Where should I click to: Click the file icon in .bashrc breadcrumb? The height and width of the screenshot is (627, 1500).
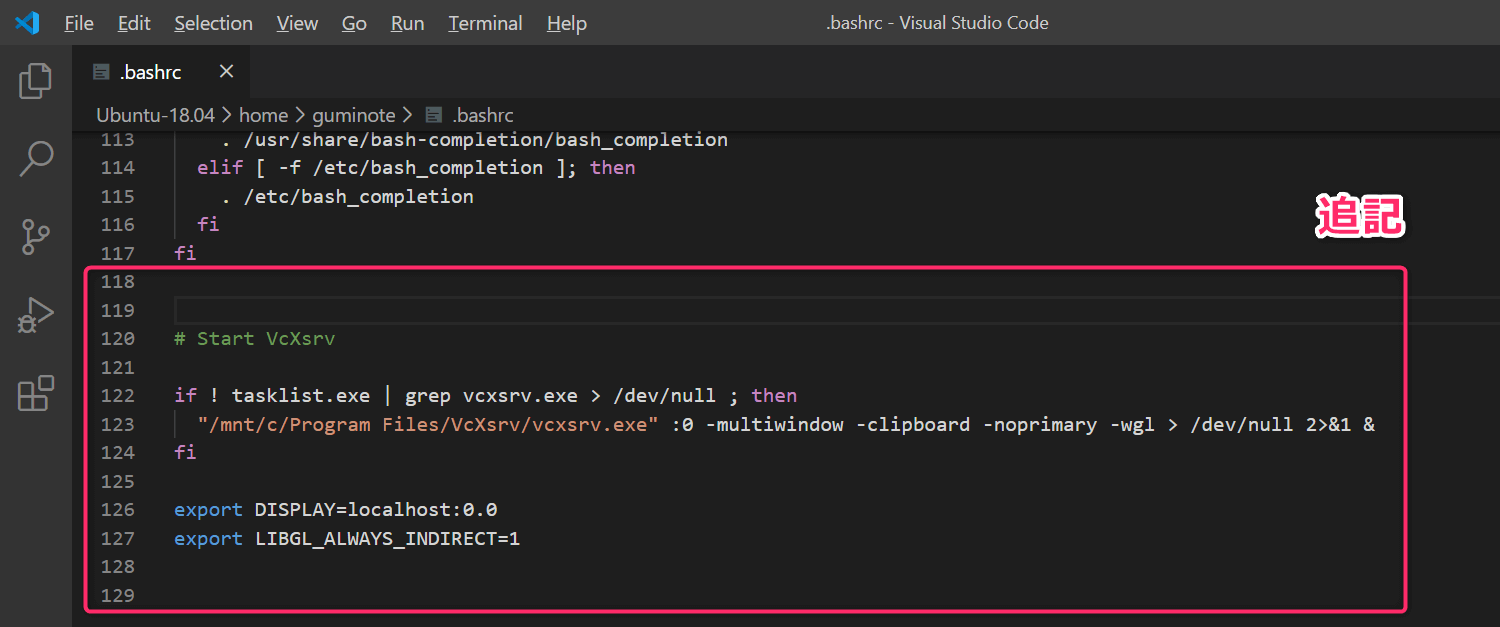[x=434, y=115]
